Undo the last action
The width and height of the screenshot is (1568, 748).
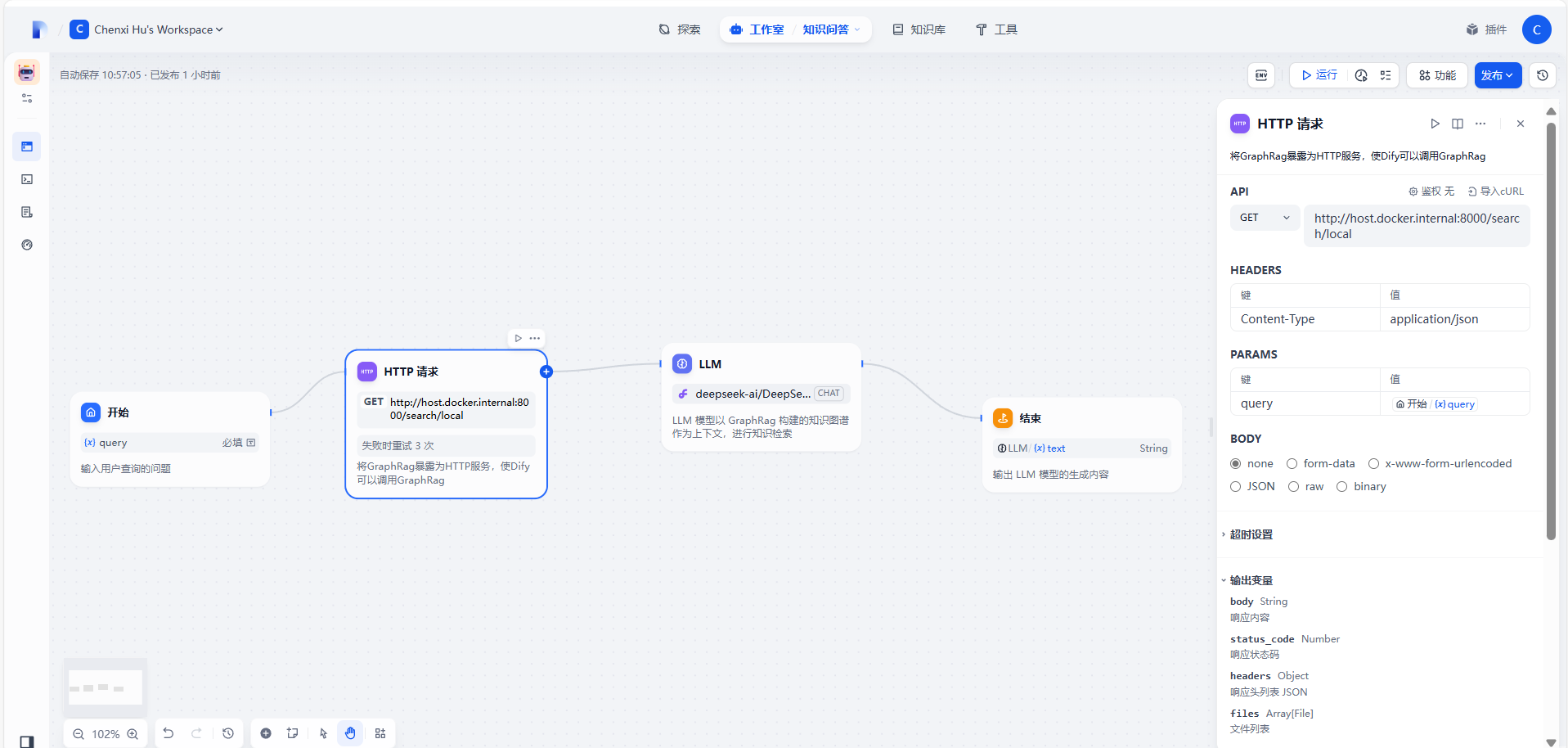(168, 733)
